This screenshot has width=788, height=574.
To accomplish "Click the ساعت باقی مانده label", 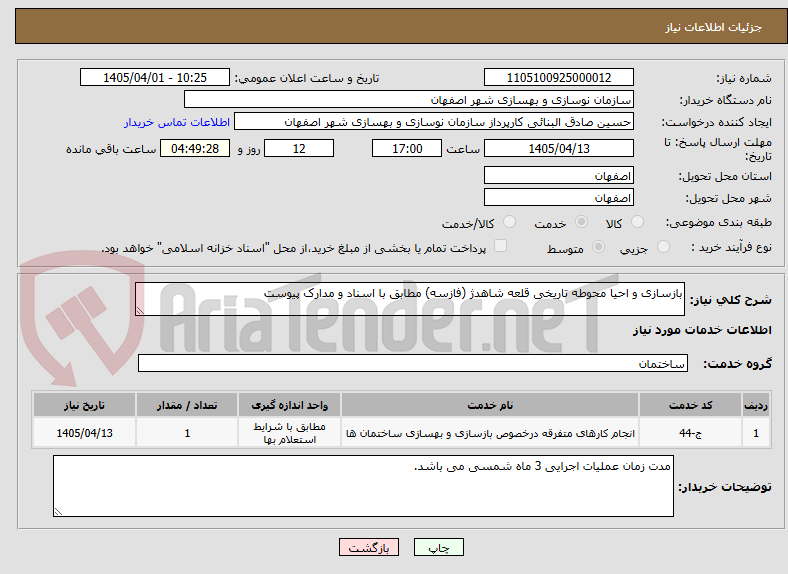I will (111, 149).
